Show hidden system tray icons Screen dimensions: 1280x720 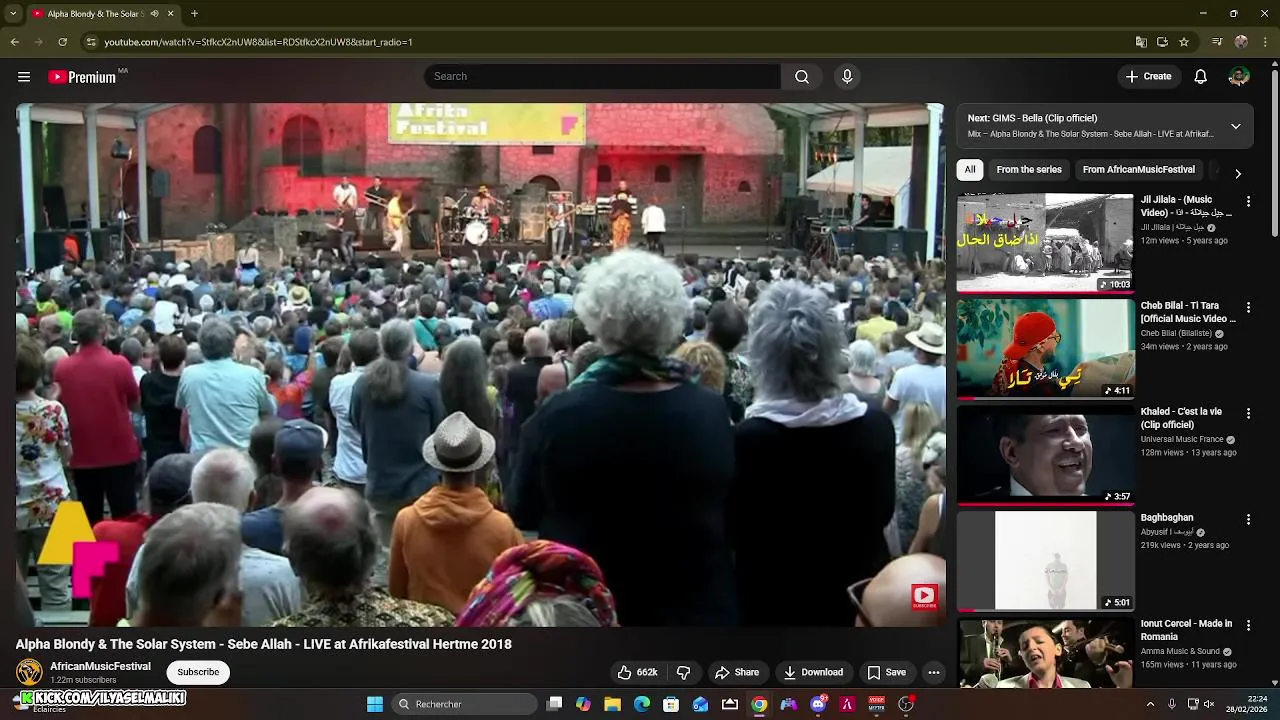click(x=1150, y=704)
